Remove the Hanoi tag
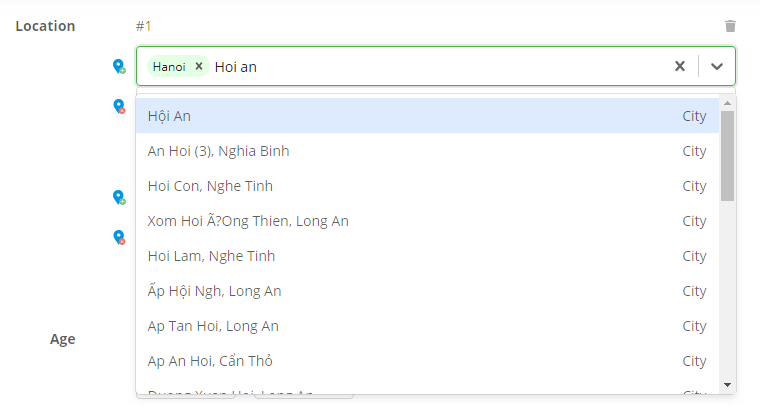Screen dimensions: 760x419 199,66
